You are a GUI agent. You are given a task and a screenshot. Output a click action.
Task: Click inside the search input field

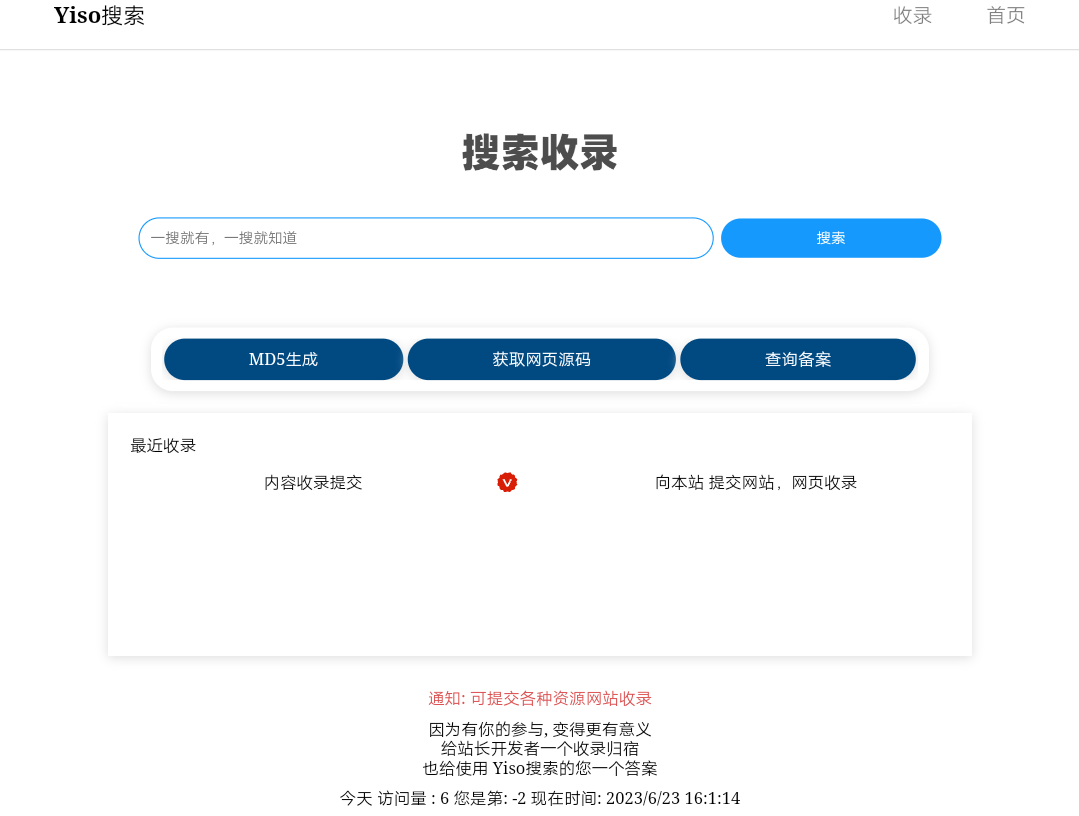pos(425,238)
